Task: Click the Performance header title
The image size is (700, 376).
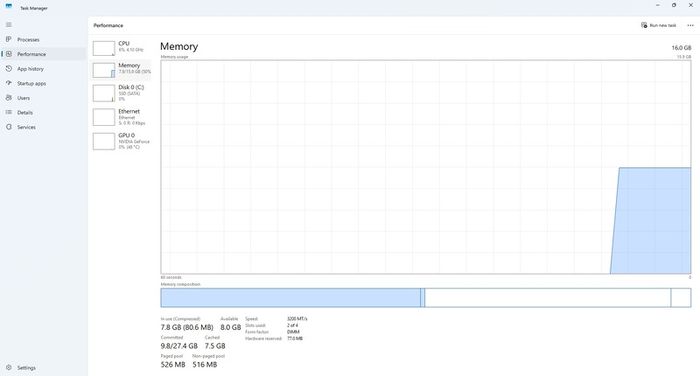Action: [x=108, y=25]
